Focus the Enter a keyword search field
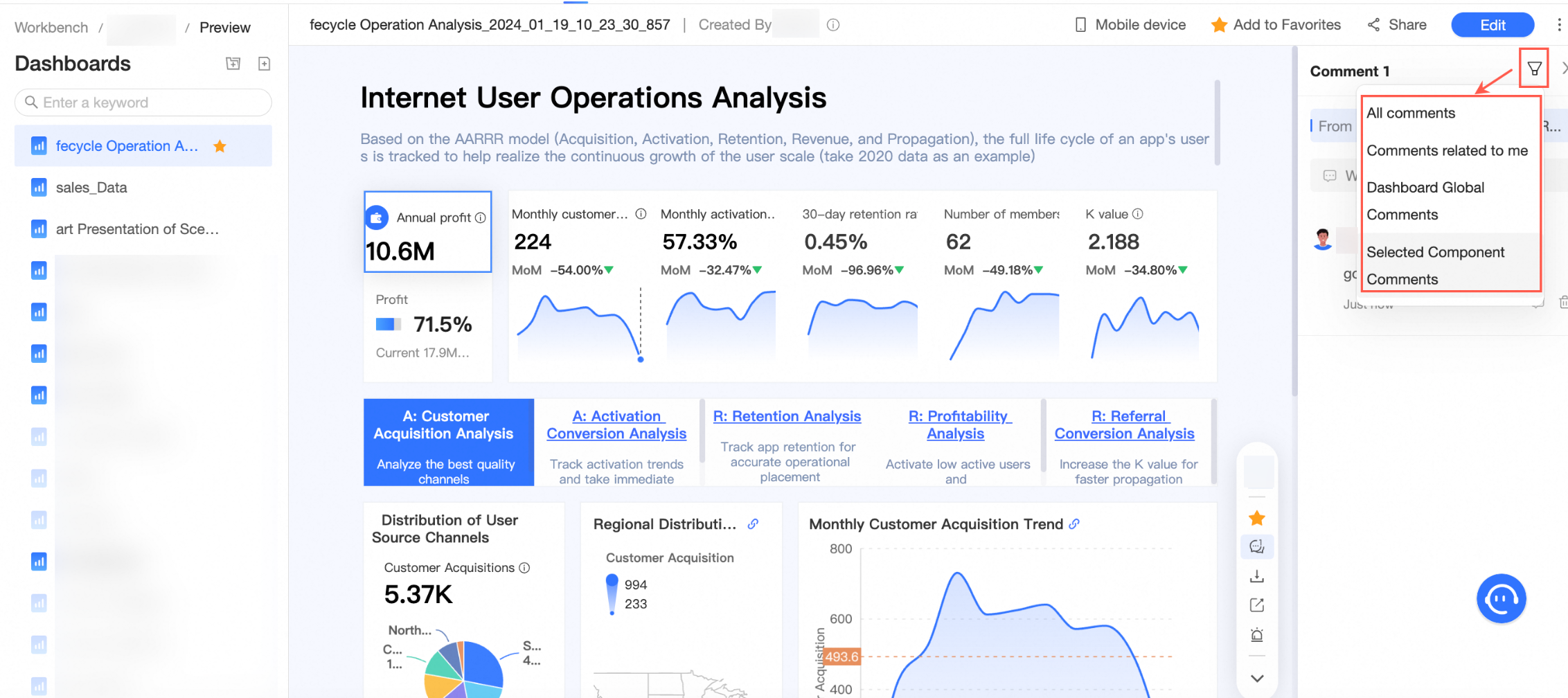 143,102
